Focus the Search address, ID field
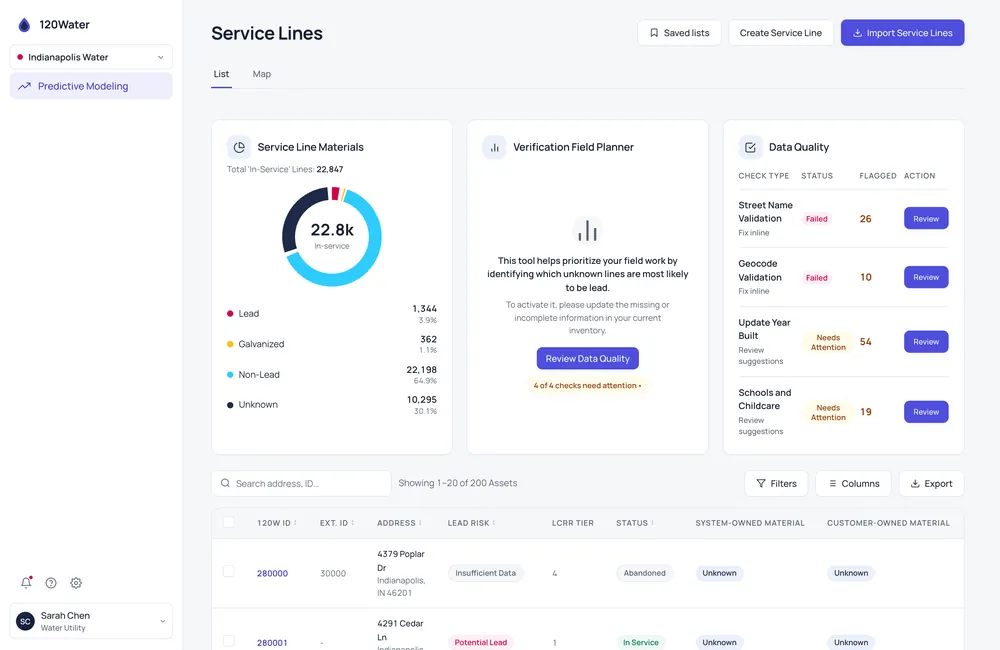 pyautogui.click(x=302, y=484)
